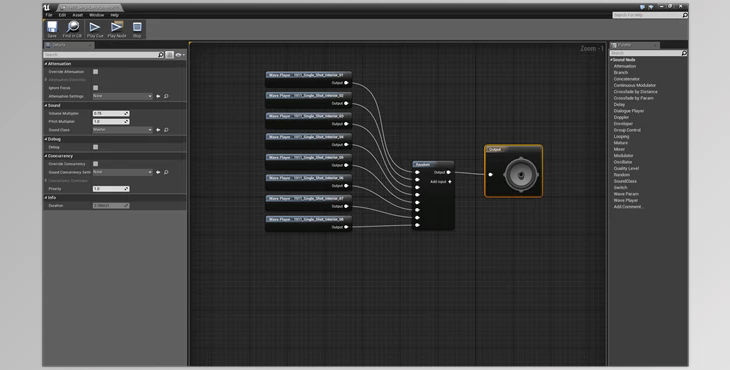Screen dimensions: 730x370
Task: Select Crossfade by Distance in Palette
Action: click(635, 92)
